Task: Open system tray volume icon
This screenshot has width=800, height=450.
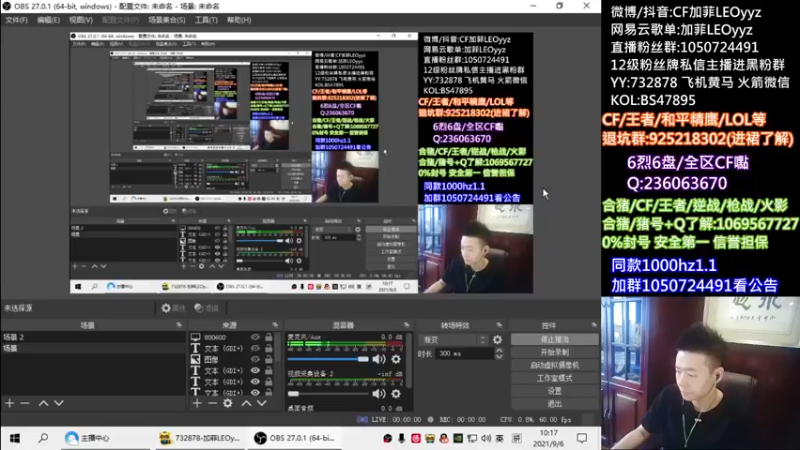Action: coord(486,438)
